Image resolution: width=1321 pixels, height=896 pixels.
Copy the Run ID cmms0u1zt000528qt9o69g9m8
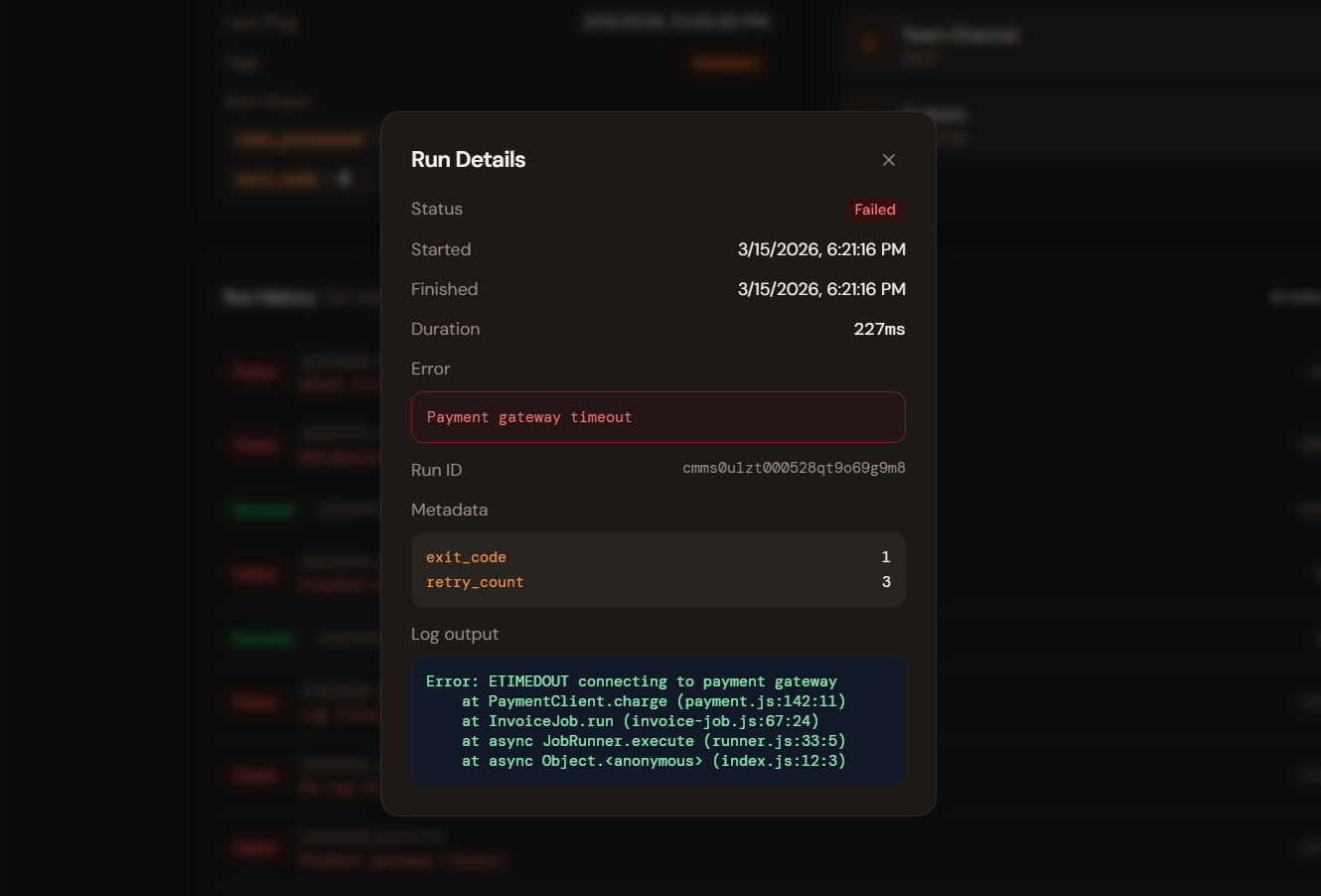coord(794,467)
